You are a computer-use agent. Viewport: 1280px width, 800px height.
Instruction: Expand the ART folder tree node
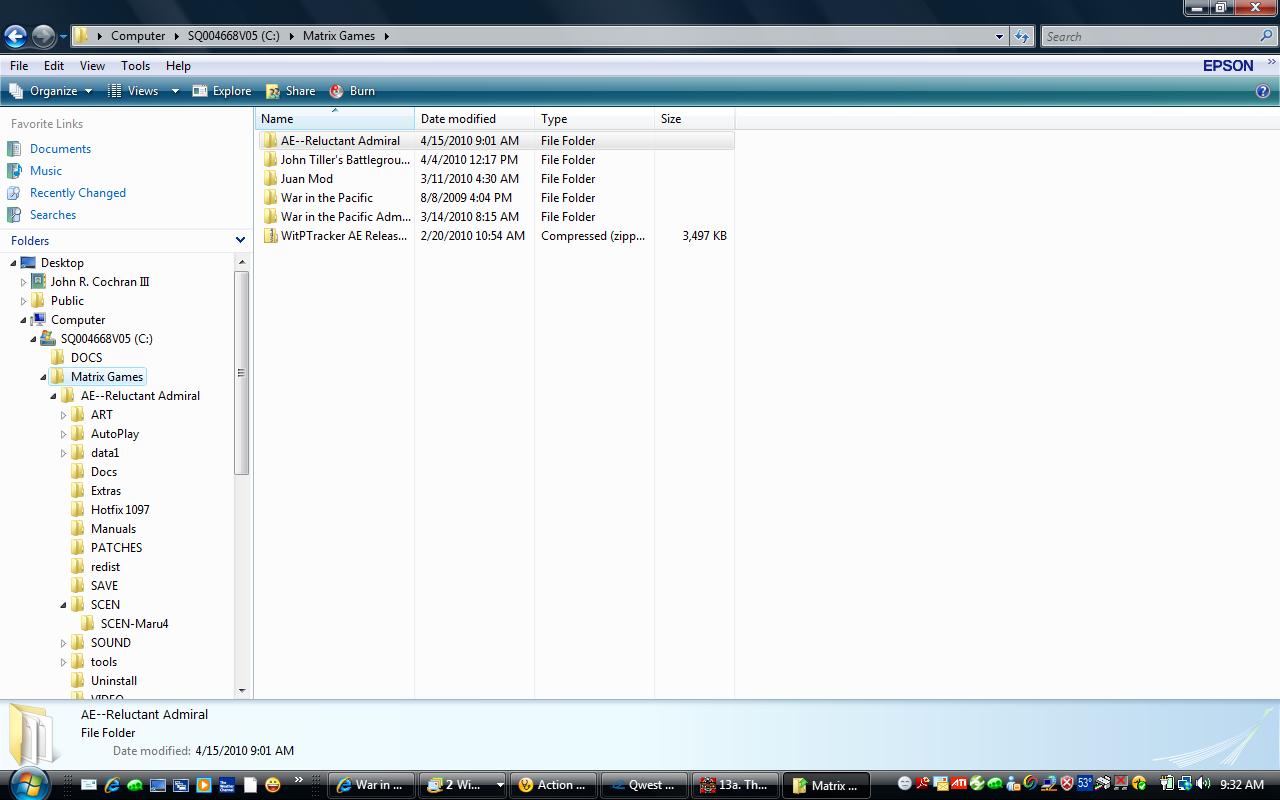(63, 415)
